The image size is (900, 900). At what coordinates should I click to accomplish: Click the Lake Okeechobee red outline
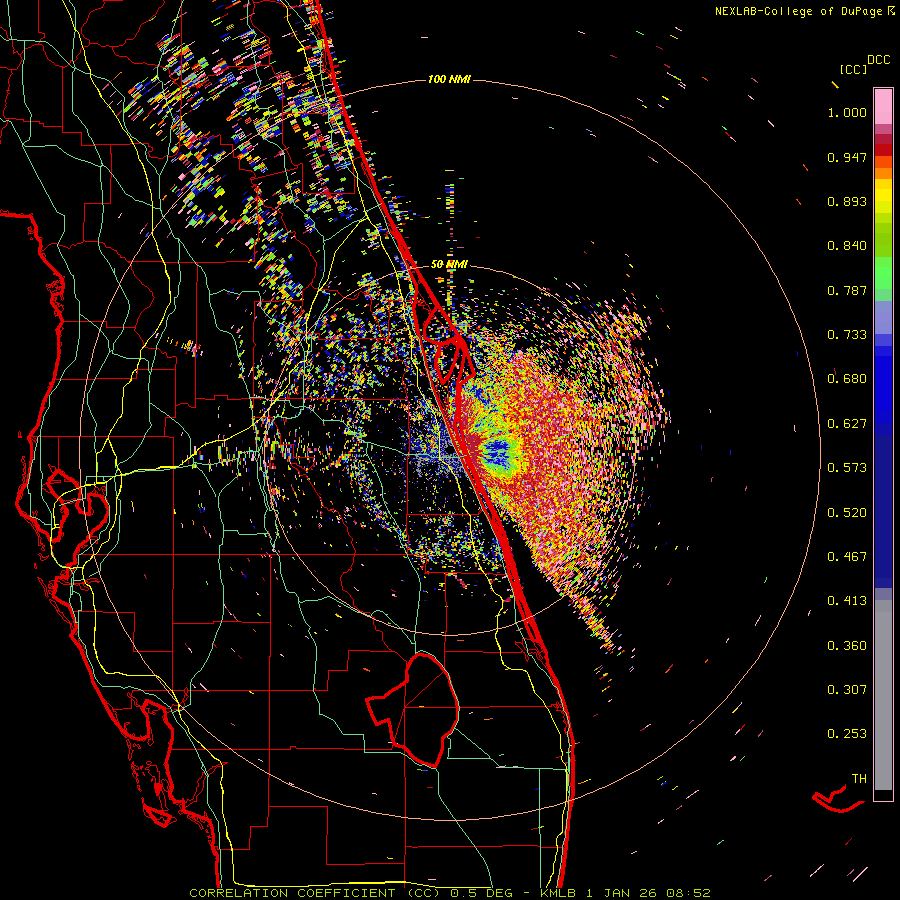click(x=413, y=710)
